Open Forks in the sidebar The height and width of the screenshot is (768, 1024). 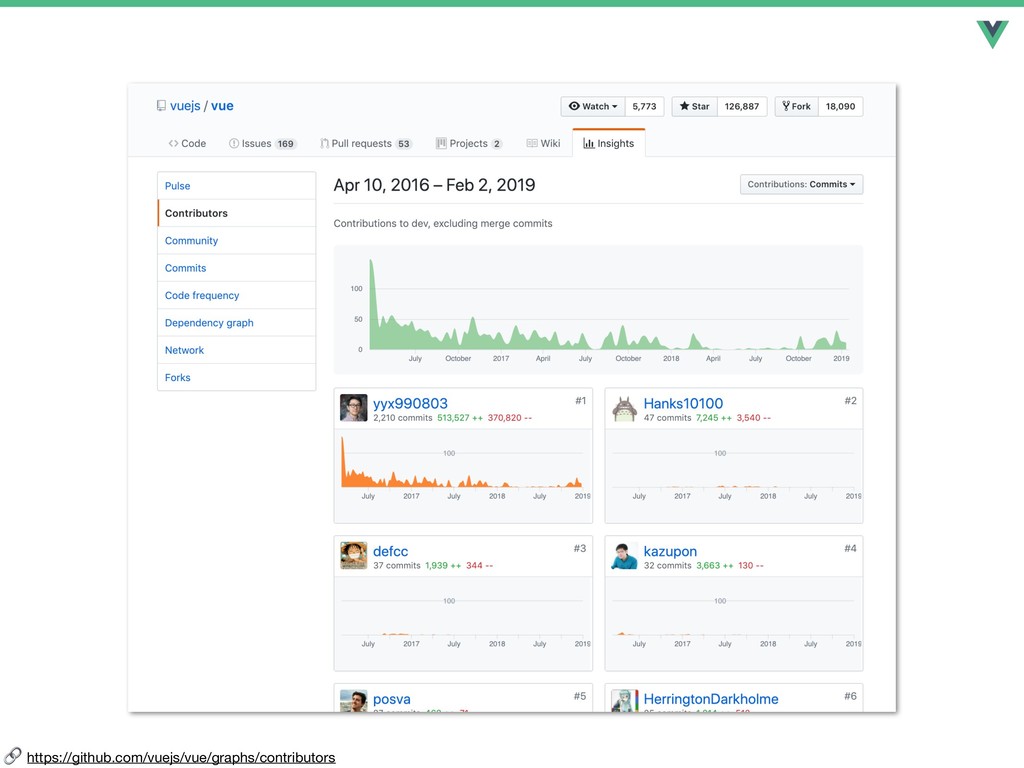pos(236,377)
